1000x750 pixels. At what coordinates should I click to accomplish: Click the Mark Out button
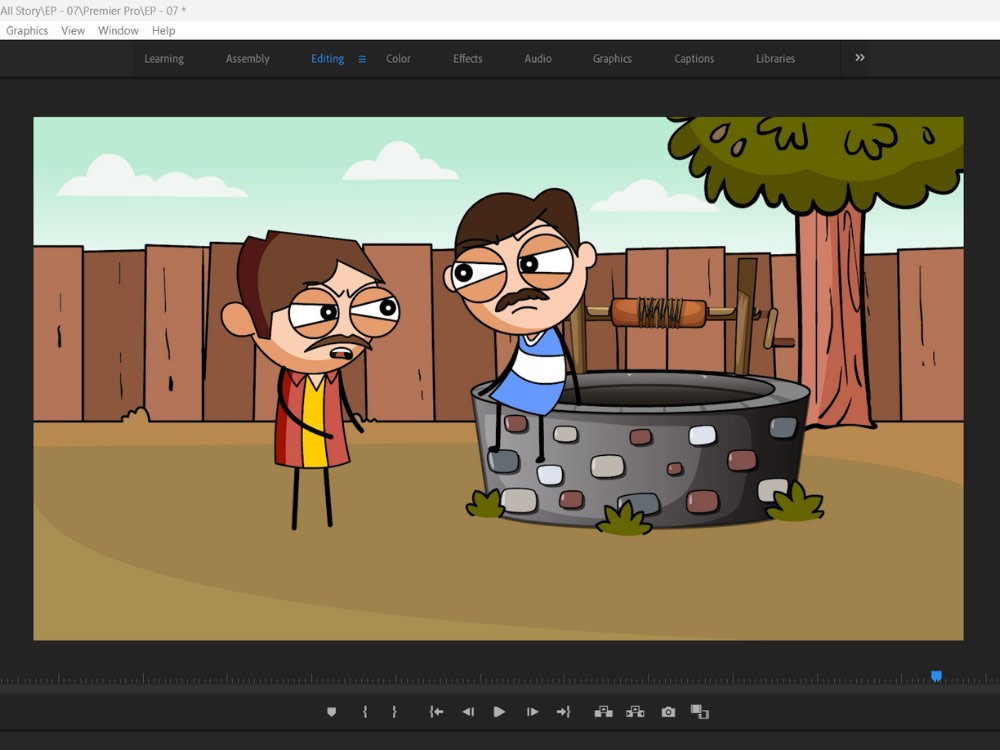tap(394, 712)
